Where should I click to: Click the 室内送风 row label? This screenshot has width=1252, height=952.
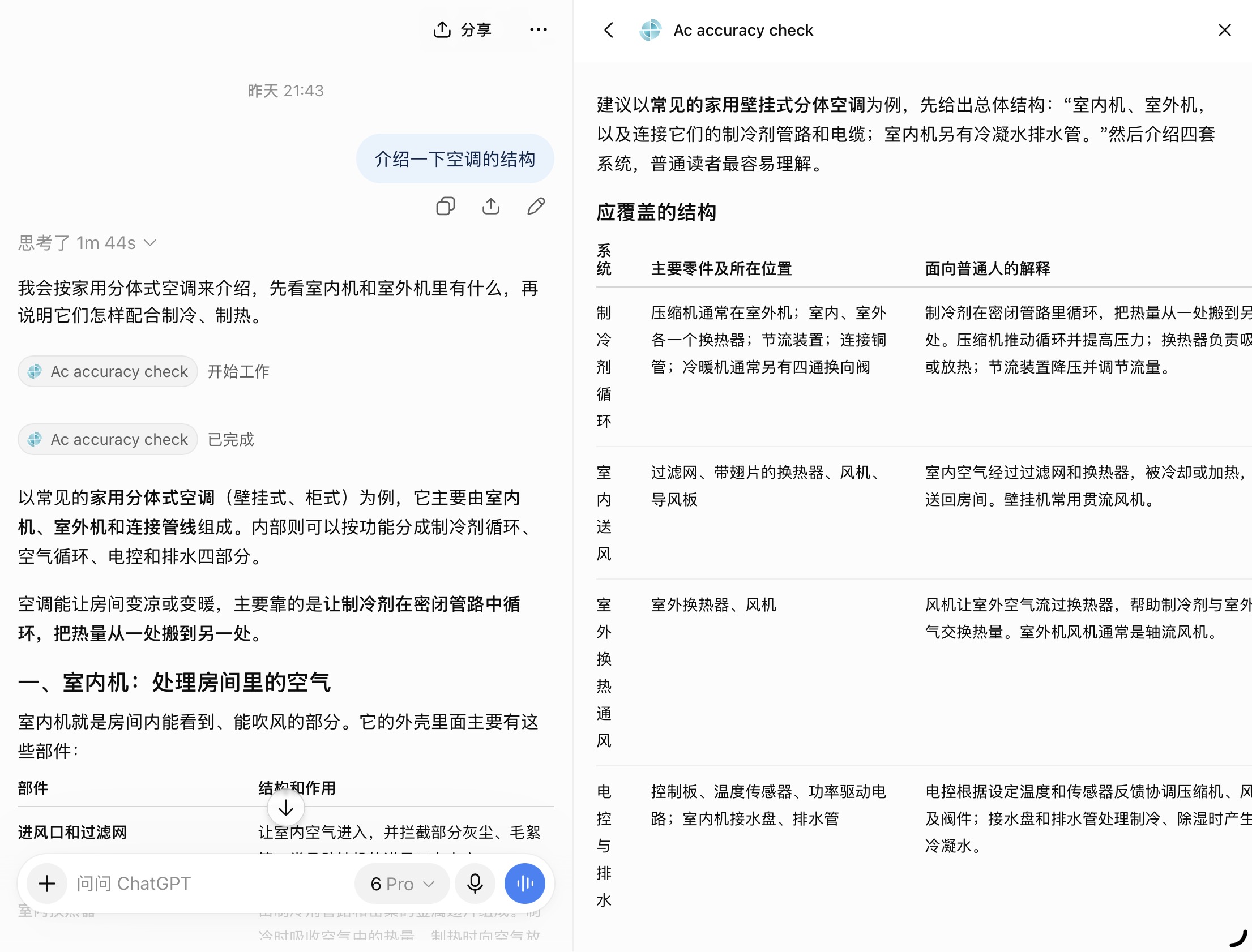coord(604,513)
